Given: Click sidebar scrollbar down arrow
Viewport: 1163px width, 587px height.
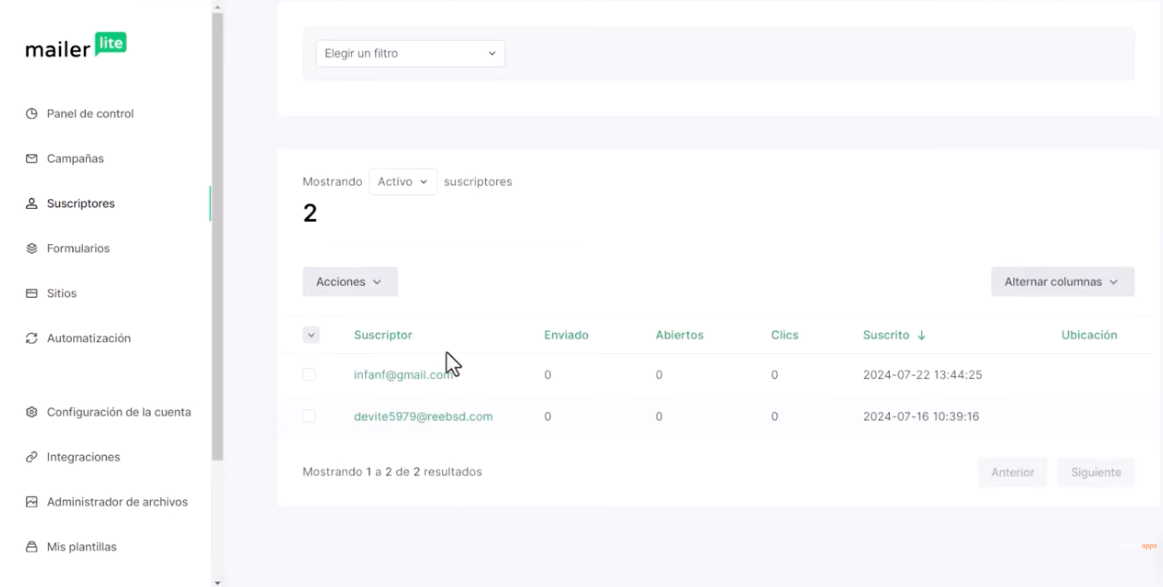Looking at the screenshot, I should (217, 583).
